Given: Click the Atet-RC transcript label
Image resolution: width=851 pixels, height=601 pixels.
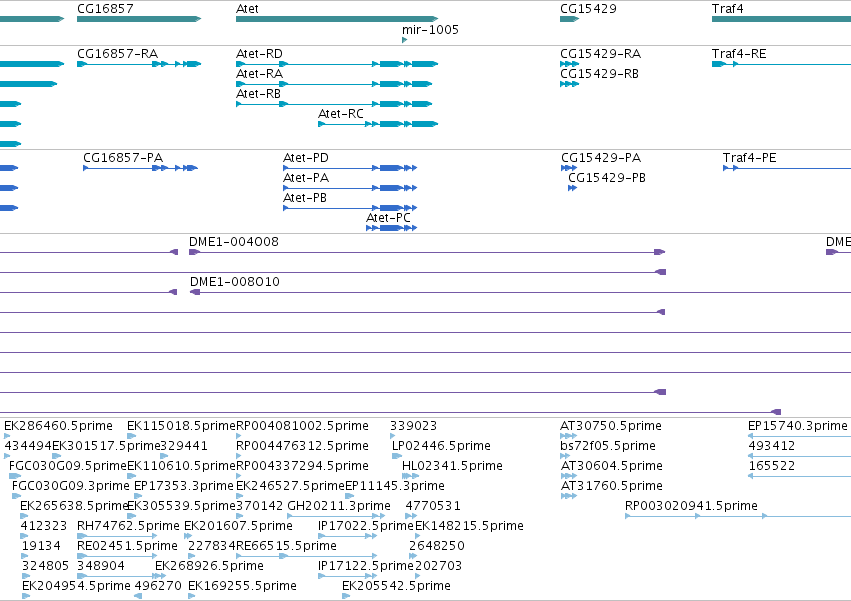Looking at the screenshot, I should 341,114.
